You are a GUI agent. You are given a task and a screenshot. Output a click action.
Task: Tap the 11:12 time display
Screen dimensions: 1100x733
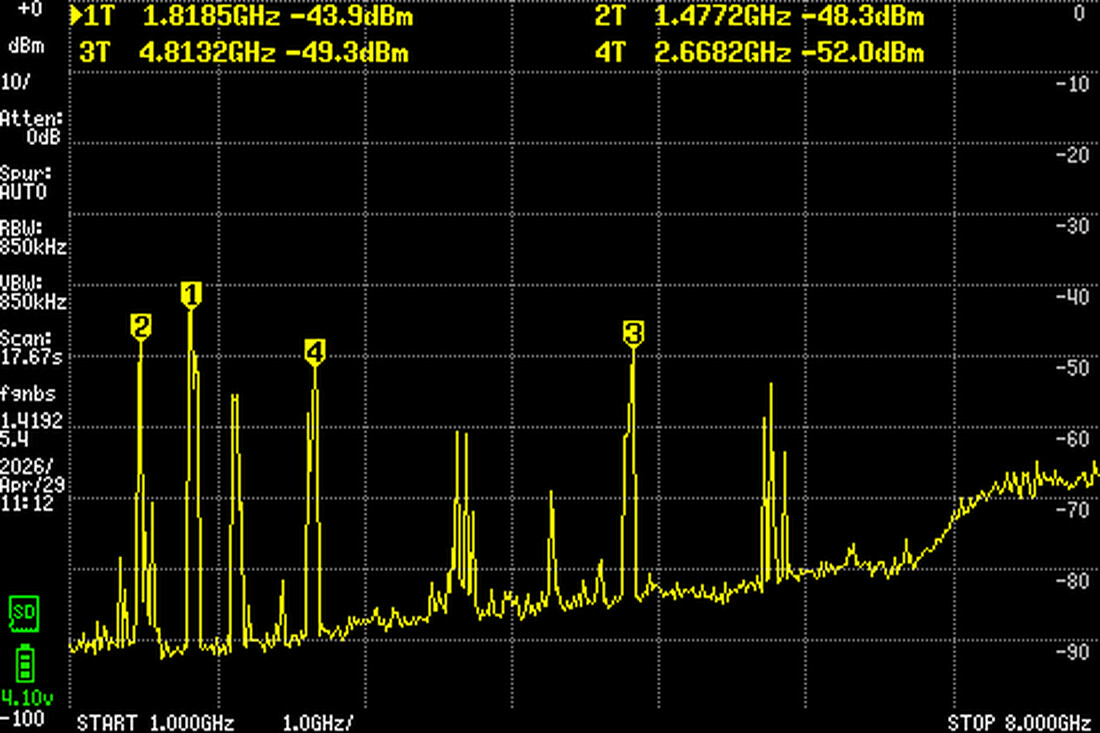click(27, 503)
